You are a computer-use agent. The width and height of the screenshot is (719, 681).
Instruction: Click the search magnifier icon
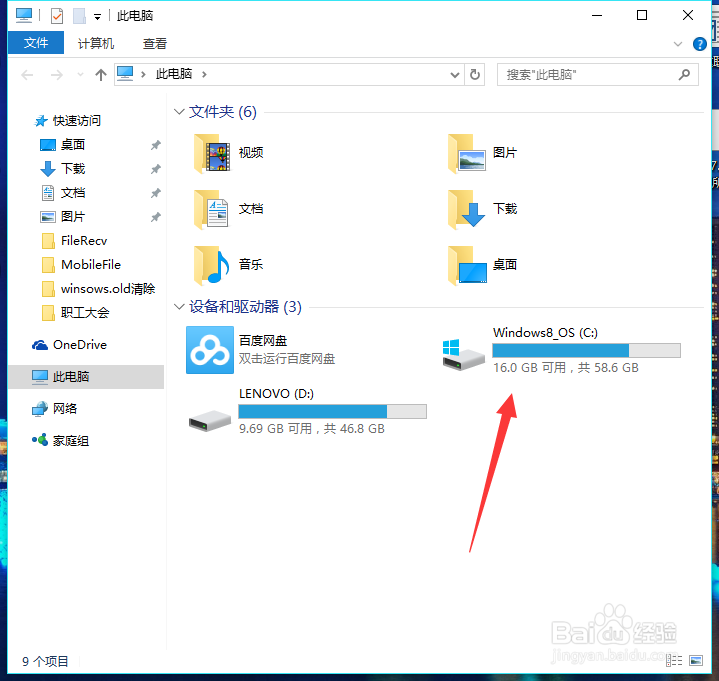pos(684,74)
